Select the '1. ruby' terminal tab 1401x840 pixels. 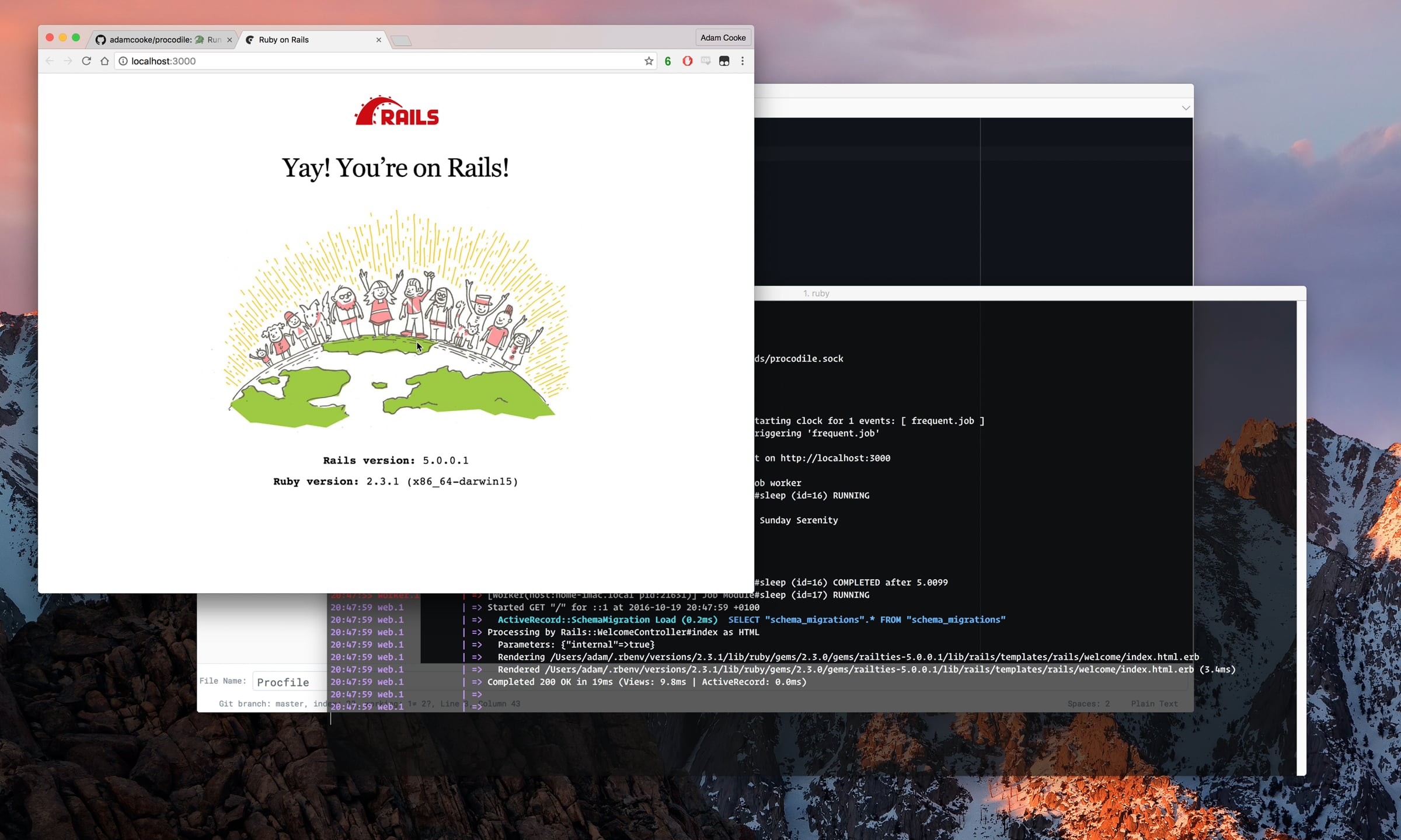coord(816,293)
